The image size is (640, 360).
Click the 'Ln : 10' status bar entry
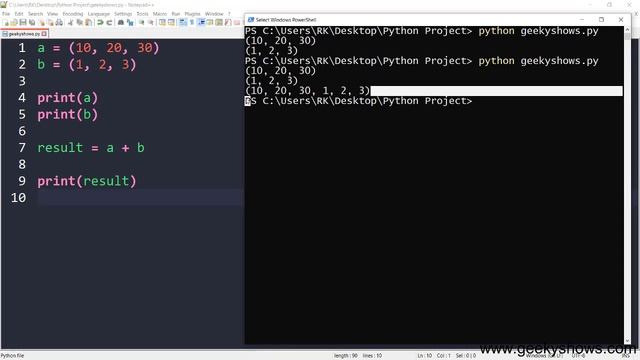pos(424,356)
